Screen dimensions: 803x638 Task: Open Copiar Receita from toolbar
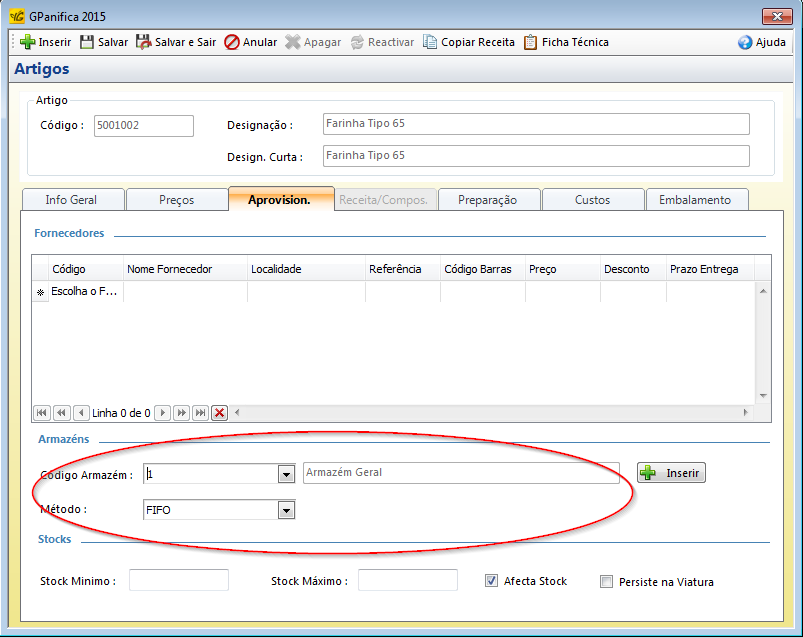pyautogui.click(x=430, y=42)
